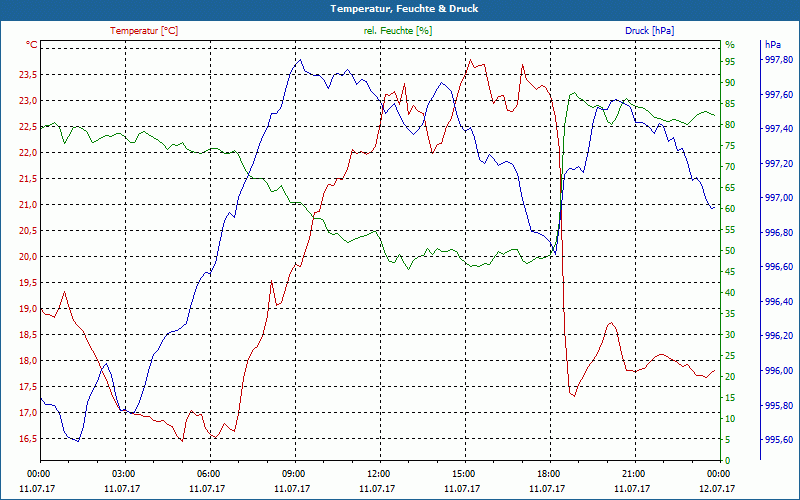Click the 23,5 tick on the temperature axis
This screenshot has height=500, width=800.
pos(28,75)
